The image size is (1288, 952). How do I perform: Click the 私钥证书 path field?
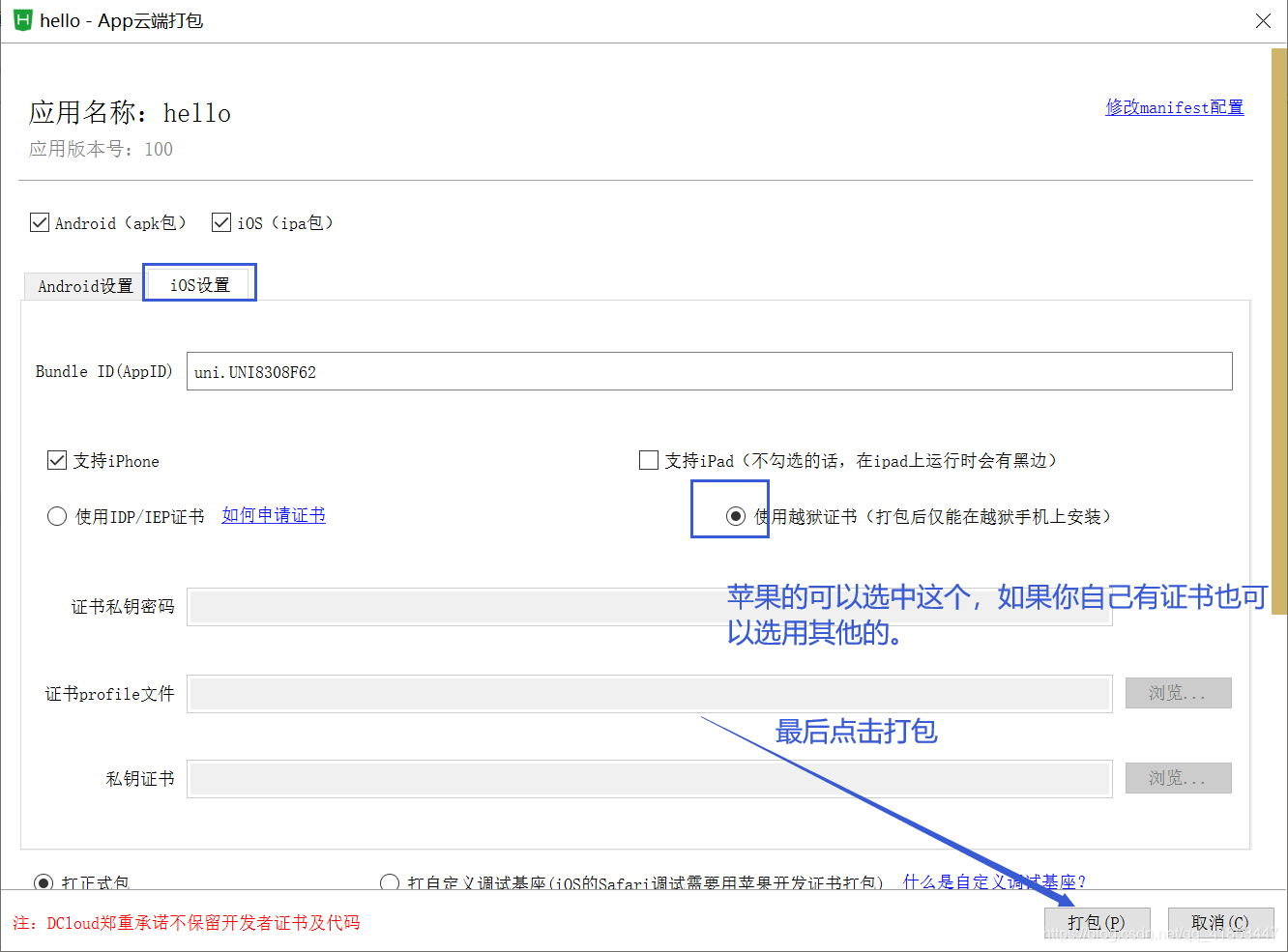coord(649,778)
